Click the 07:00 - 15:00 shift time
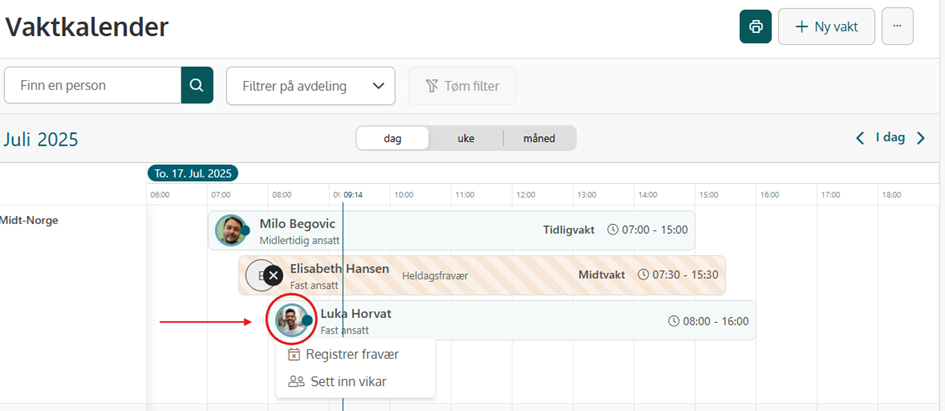 click(655, 230)
